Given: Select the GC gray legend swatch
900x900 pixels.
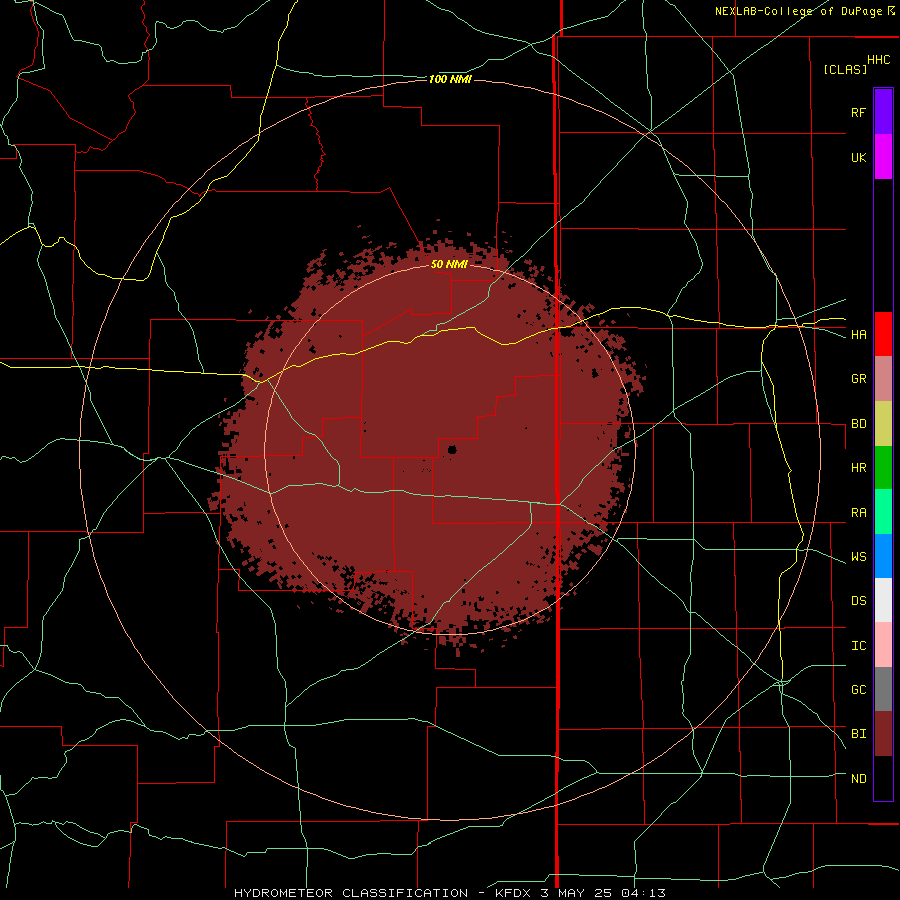Looking at the screenshot, I should (883, 689).
